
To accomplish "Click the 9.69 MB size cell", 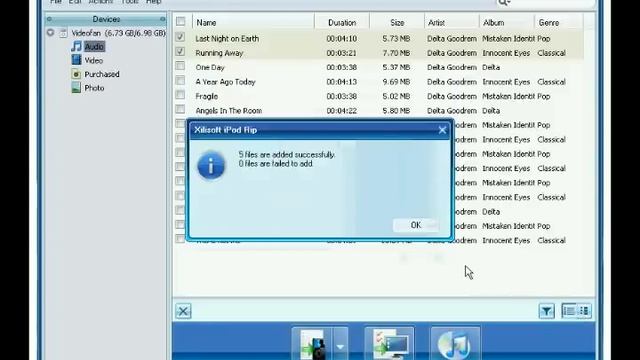I will 396,82.
